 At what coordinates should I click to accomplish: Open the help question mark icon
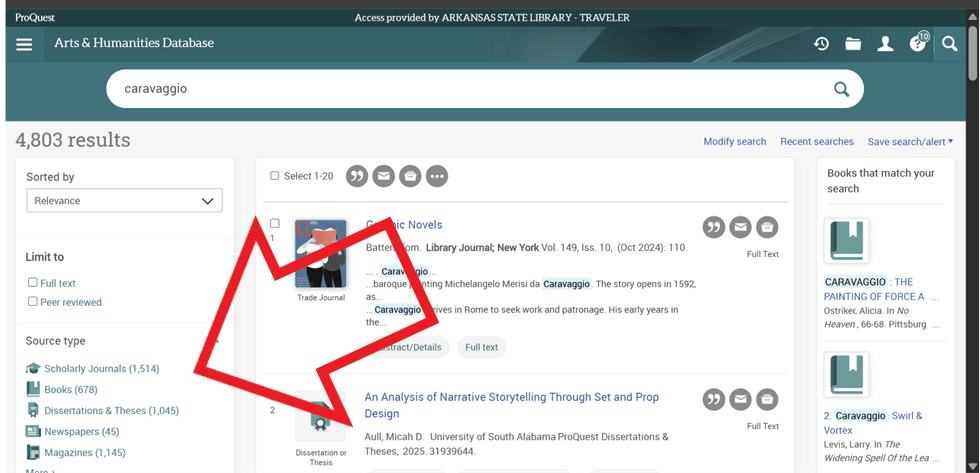917,44
